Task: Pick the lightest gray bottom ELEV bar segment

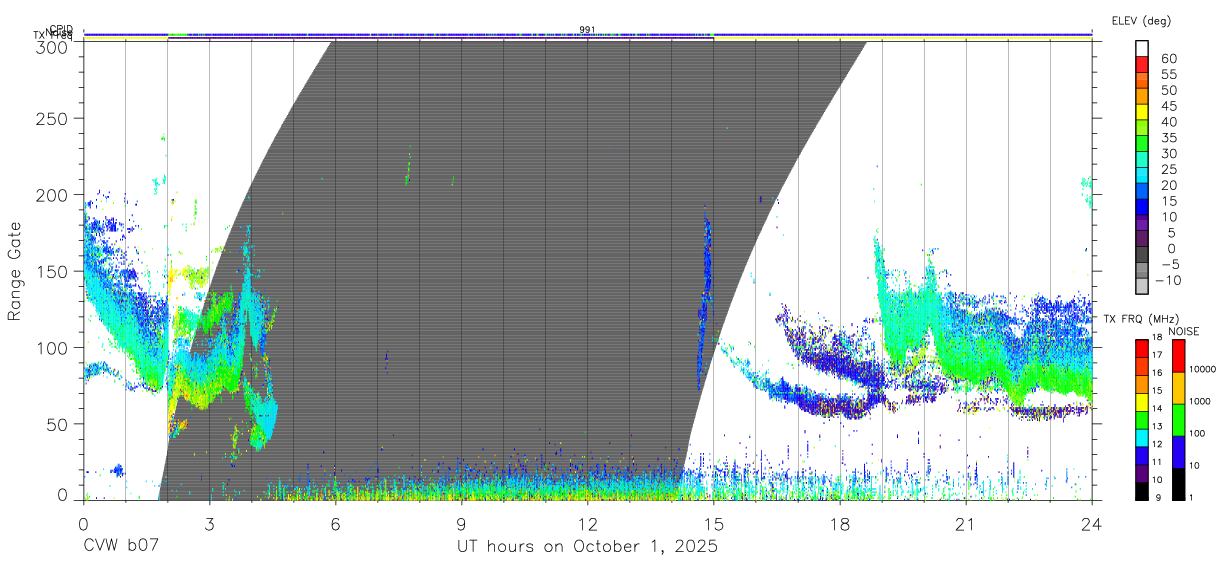Action: point(1143,287)
